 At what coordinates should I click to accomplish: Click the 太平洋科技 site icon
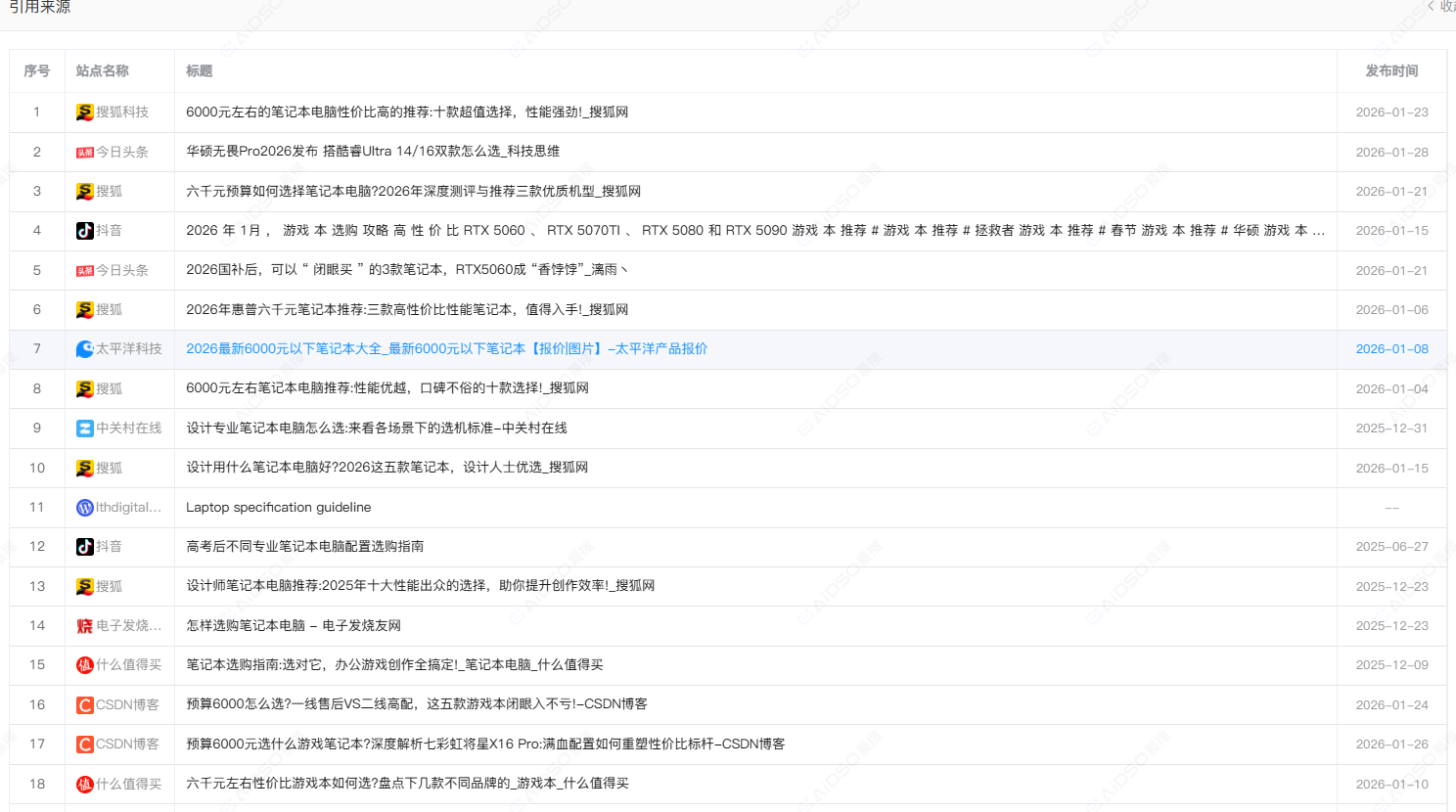(x=85, y=349)
